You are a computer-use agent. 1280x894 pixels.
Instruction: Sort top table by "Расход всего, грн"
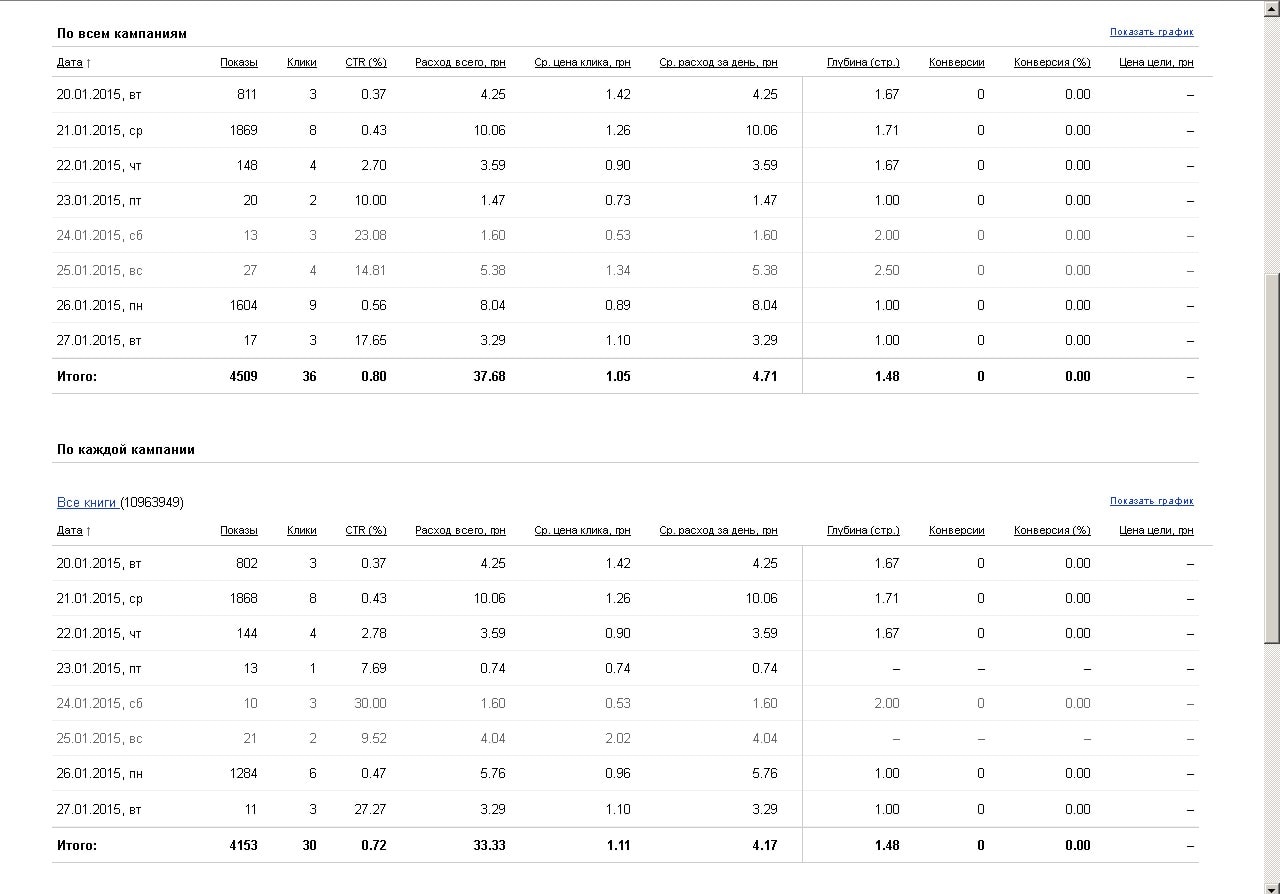[x=460, y=62]
